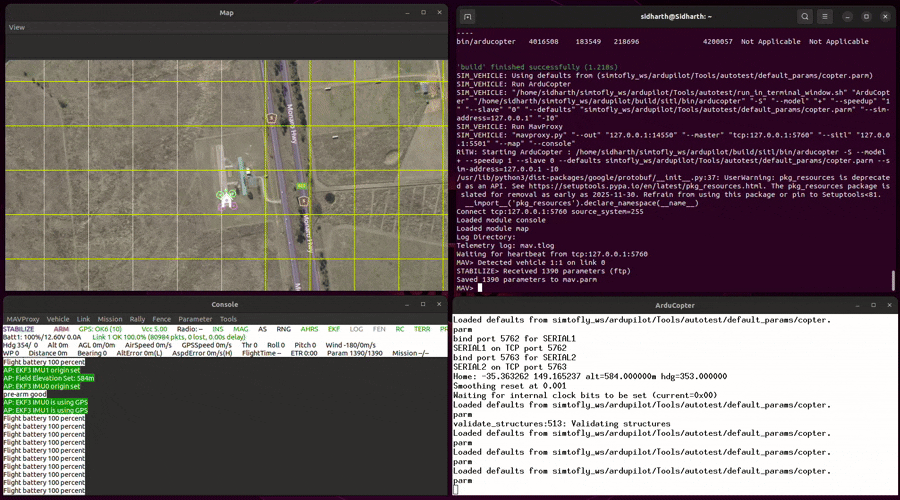
Task: Open the View menu in Map window
Action: [x=17, y=27]
